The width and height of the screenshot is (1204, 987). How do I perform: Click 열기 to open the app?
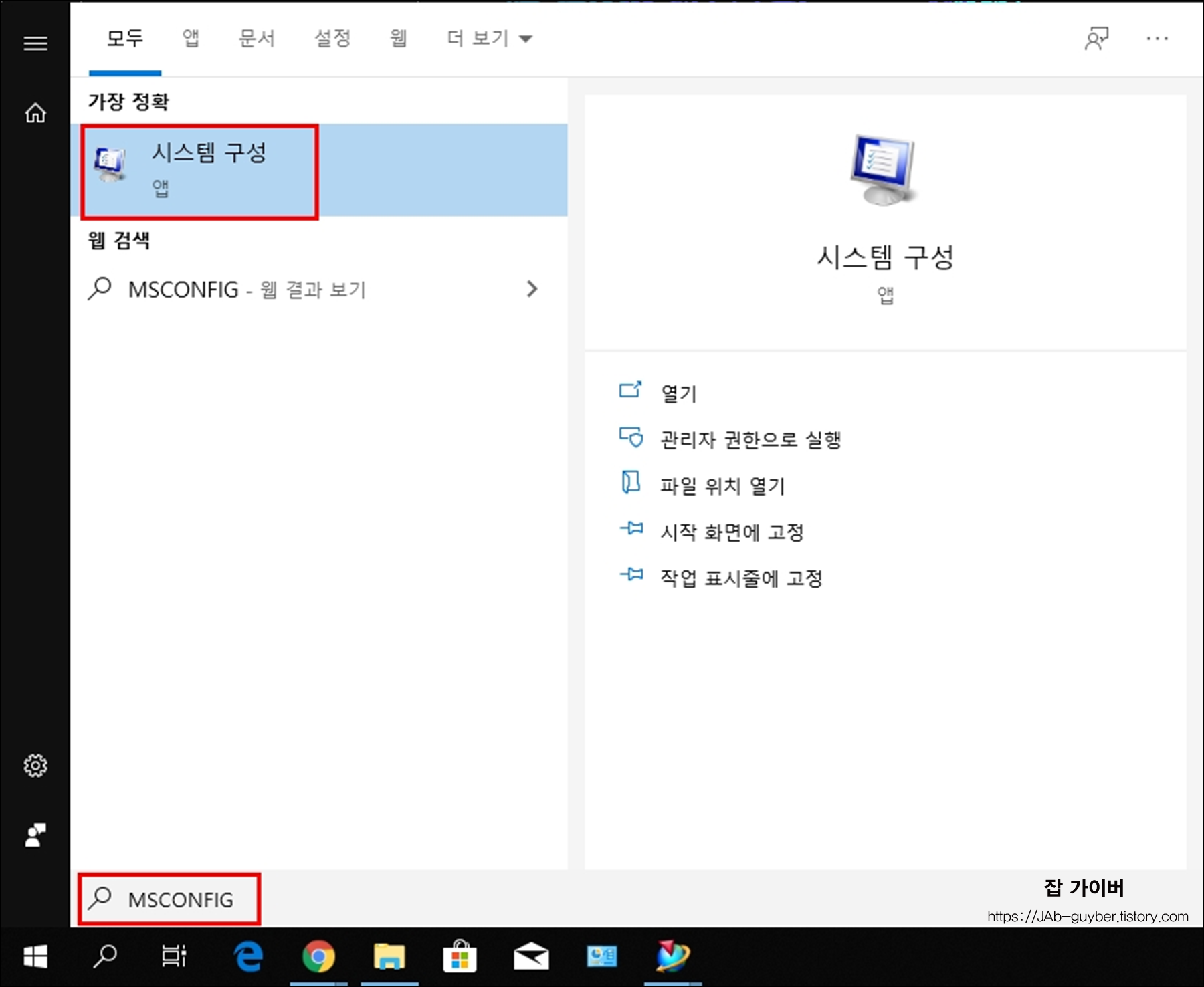point(679,394)
